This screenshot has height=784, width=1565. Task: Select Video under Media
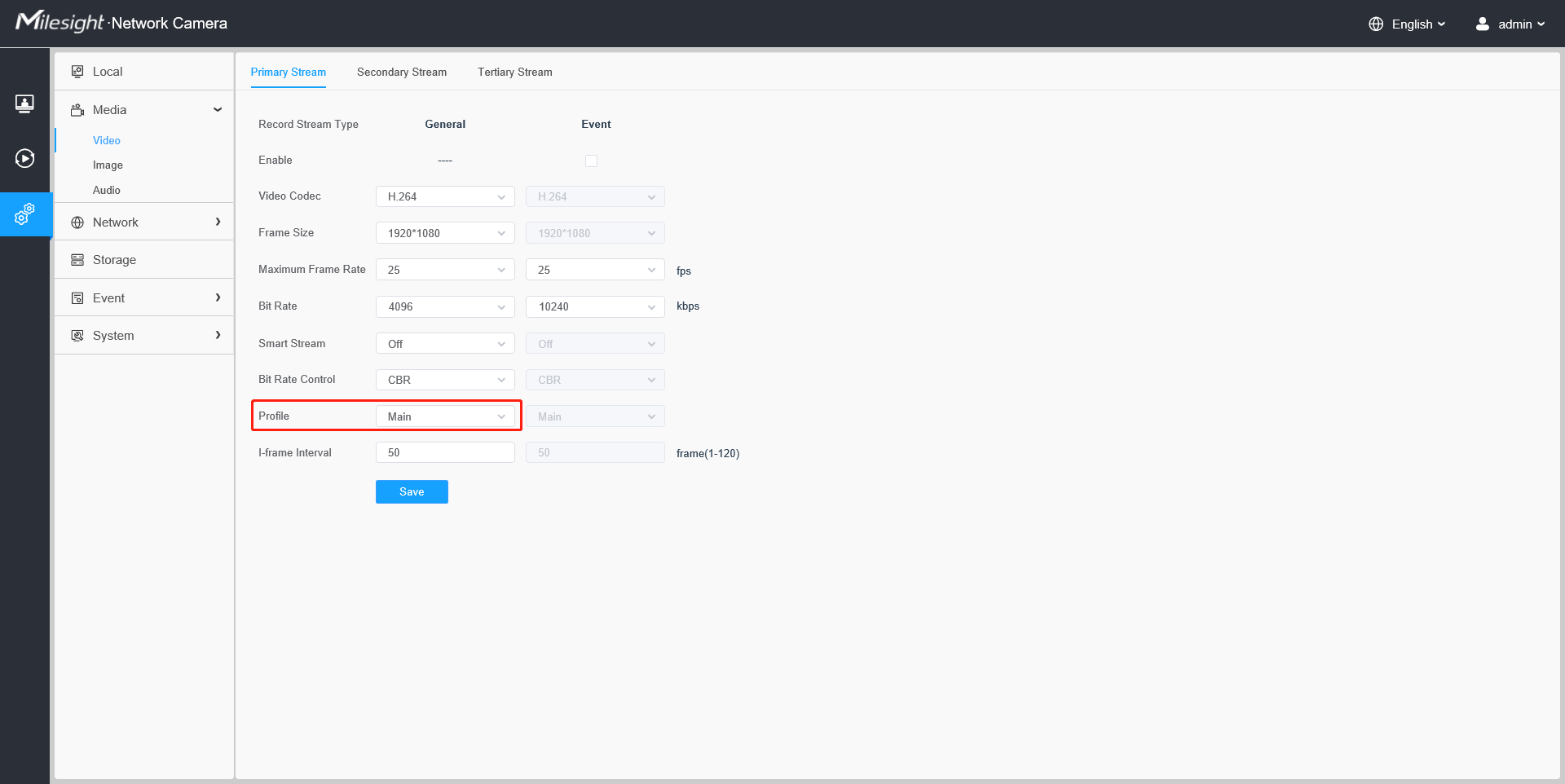[x=107, y=140]
